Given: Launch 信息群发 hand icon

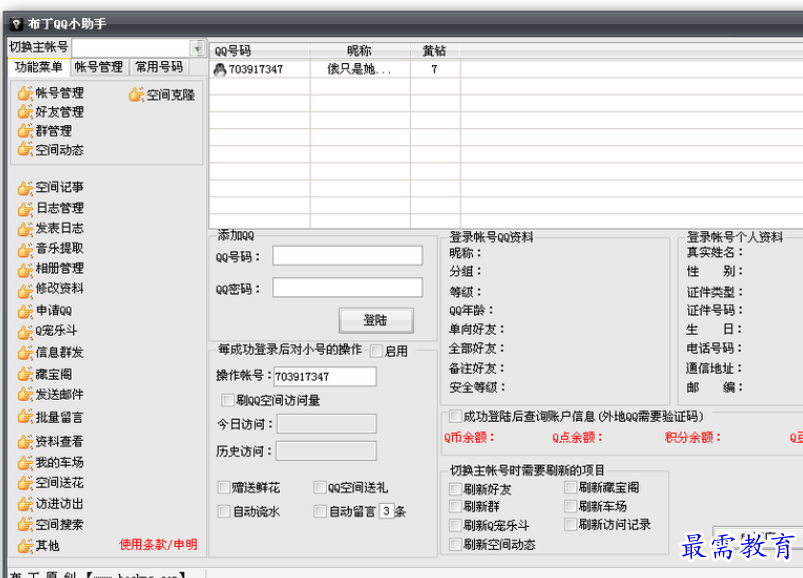Looking at the screenshot, I should tap(25, 353).
